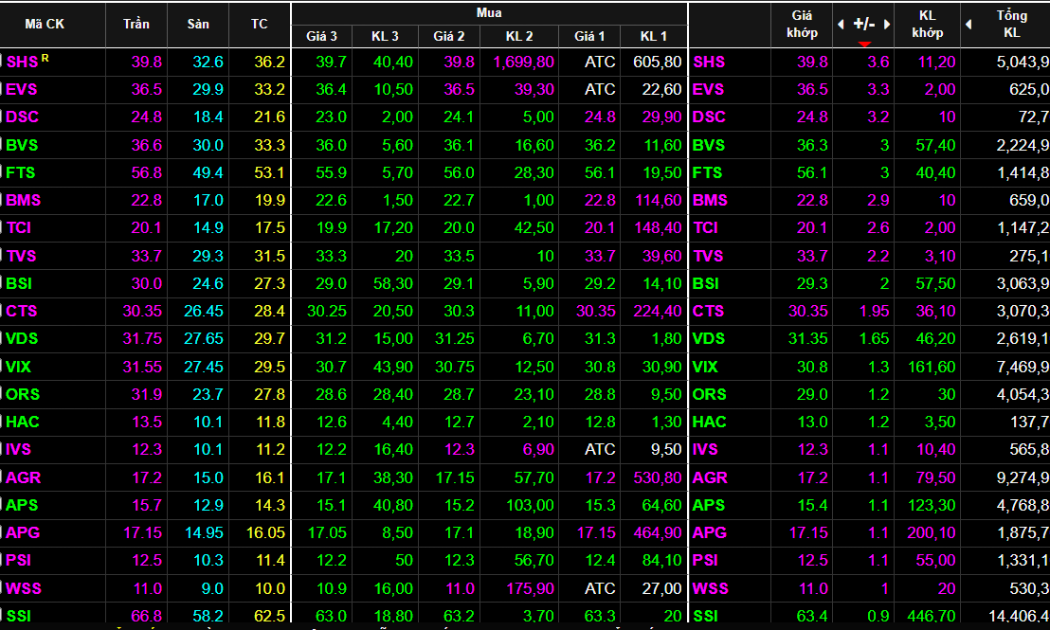Sort by the KL khớp column header
The width and height of the screenshot is (1050, 630).
[x=927, y=24]
